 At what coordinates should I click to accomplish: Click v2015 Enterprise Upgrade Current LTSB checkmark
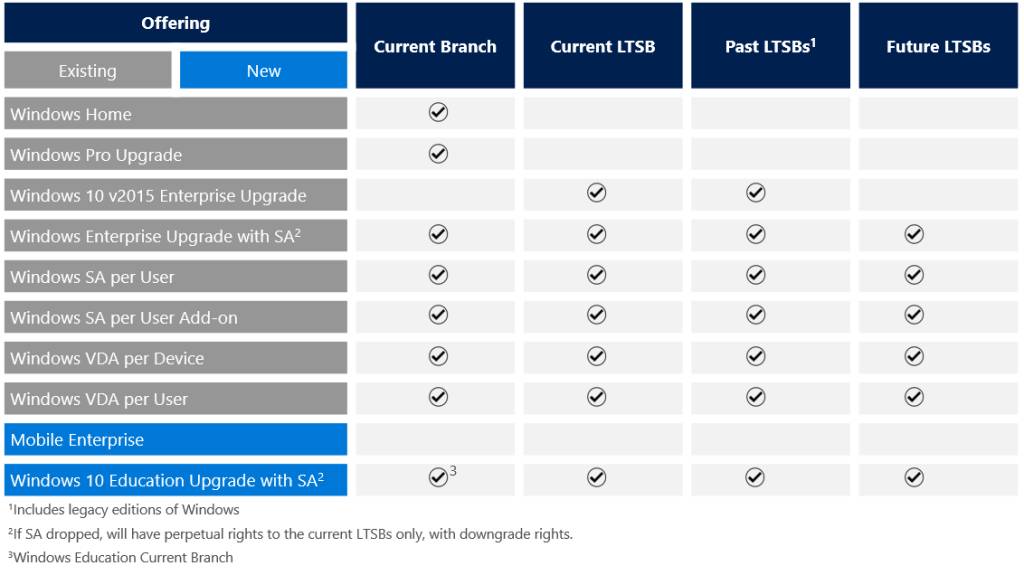tap(597, 193)
